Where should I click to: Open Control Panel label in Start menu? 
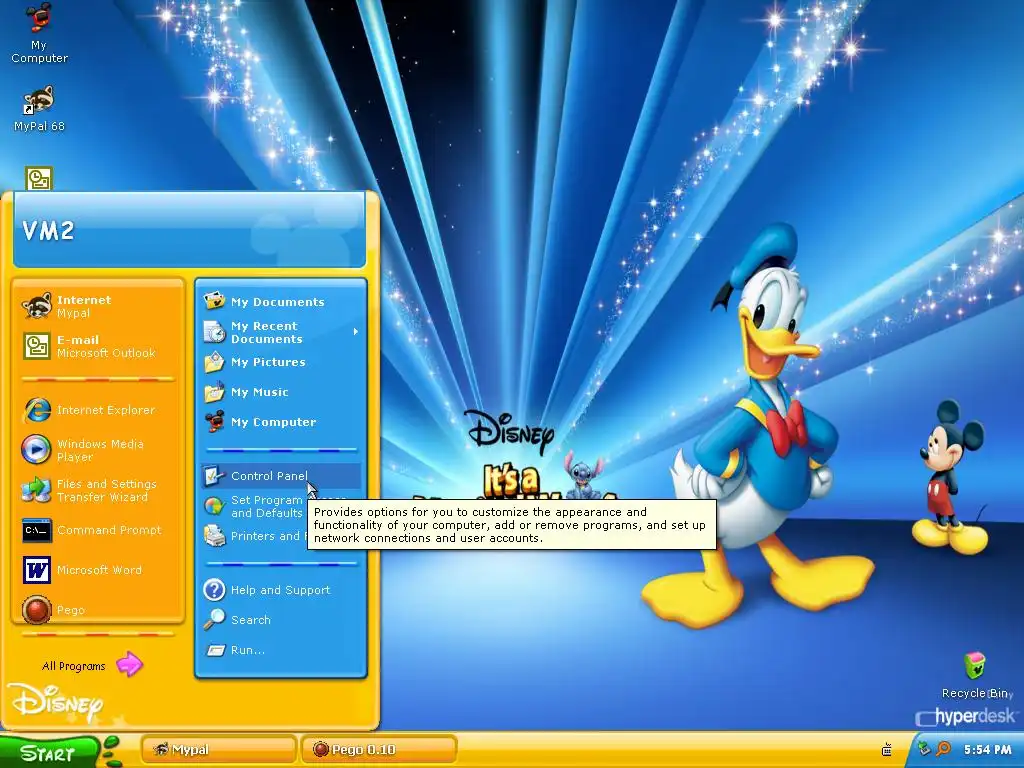pyautogui.click(x=269, y=476)
